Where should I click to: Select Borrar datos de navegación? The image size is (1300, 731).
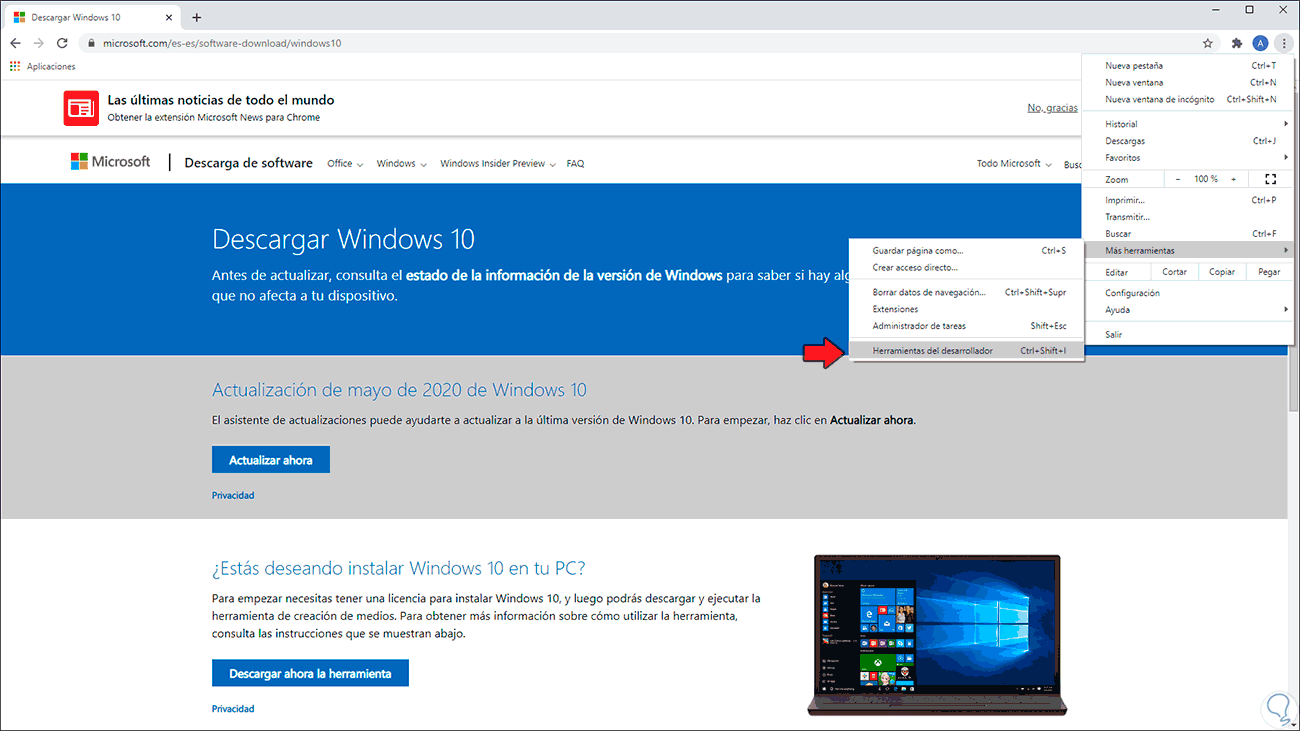pyautogui.click(x=965, y=292)
